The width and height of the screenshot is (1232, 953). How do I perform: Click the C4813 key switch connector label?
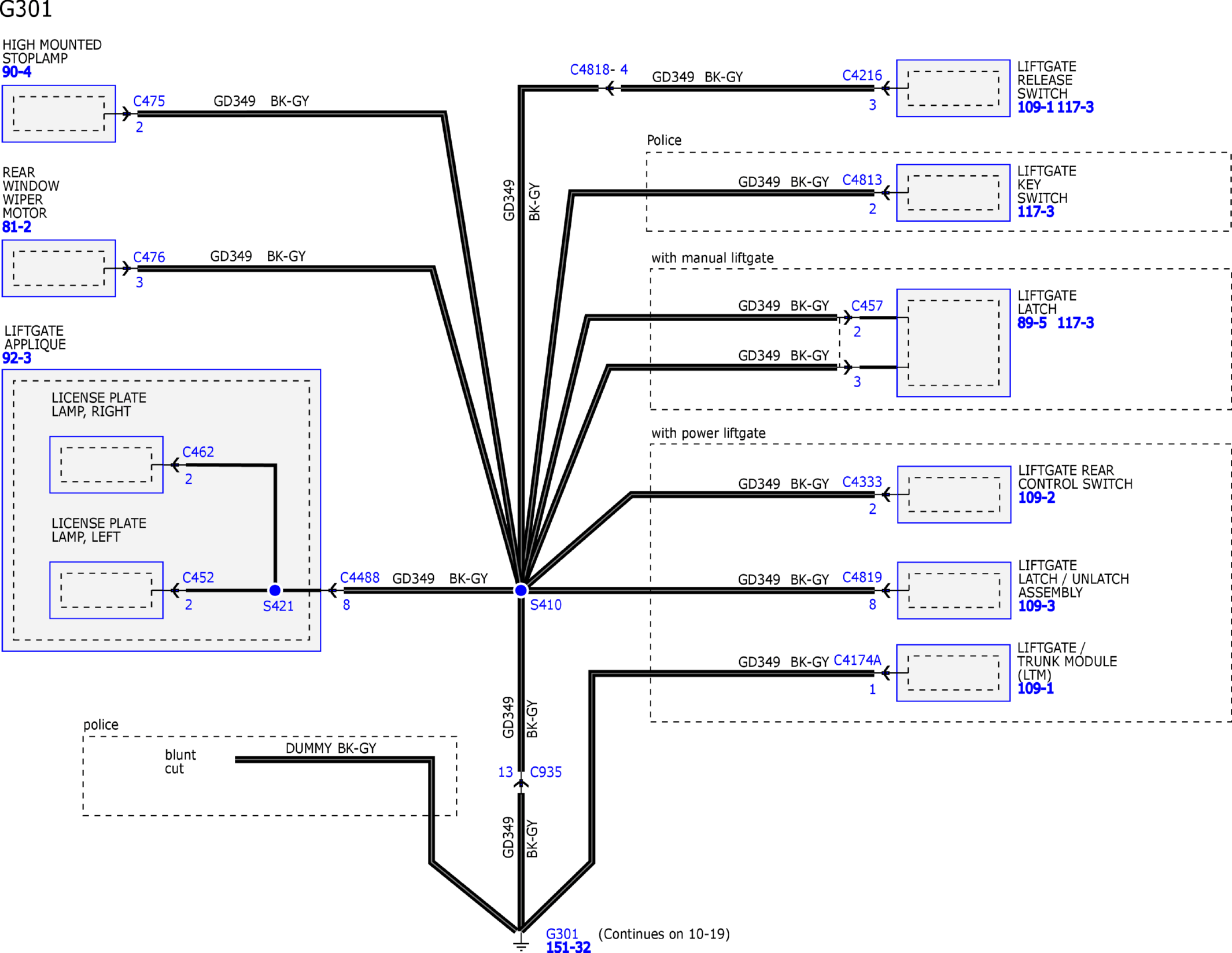coord(861,180)
